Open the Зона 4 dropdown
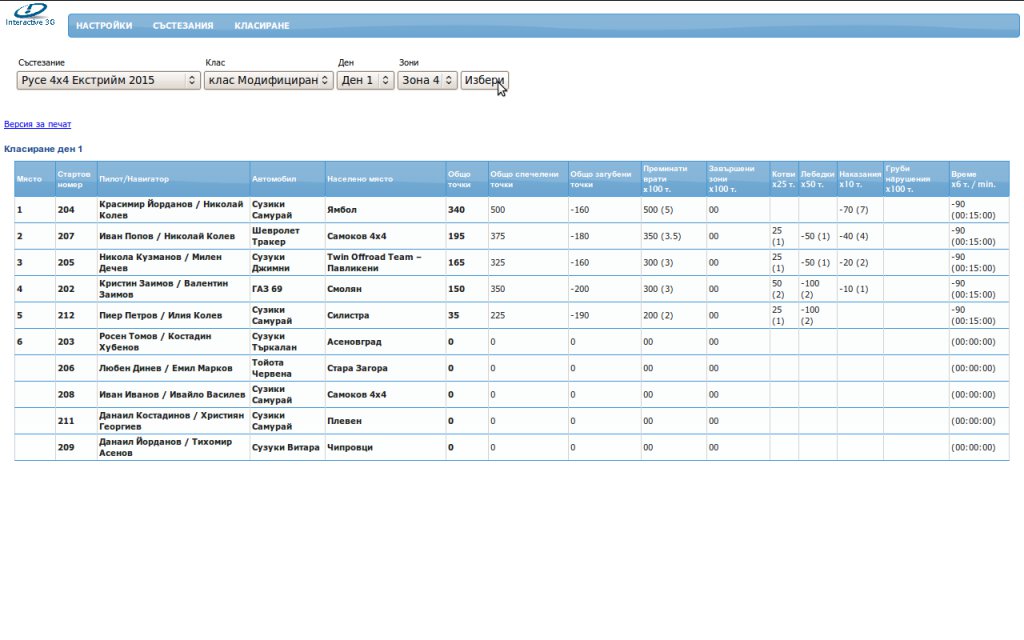The width and height of the screenshot is (1024, 640). [427, 80]
